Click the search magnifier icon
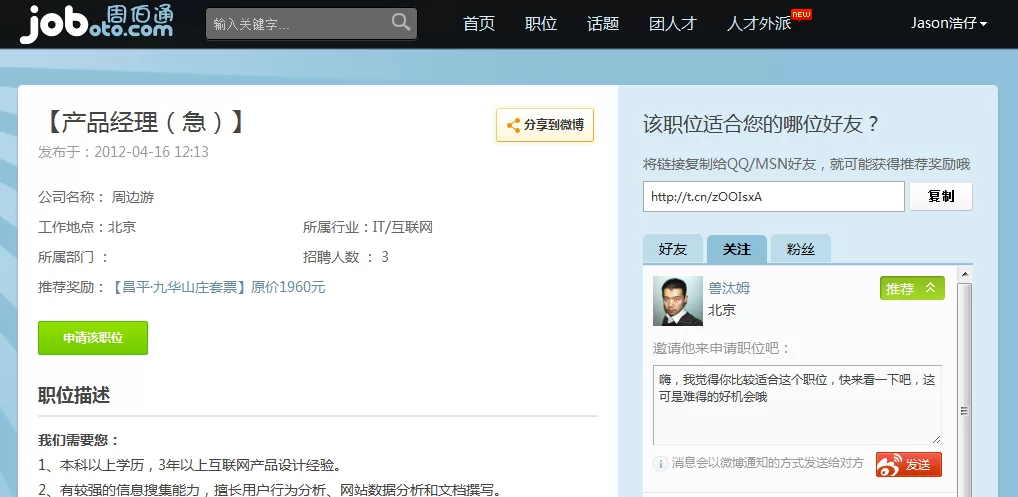Viewport: 1018px width, 497px height. 401,22
